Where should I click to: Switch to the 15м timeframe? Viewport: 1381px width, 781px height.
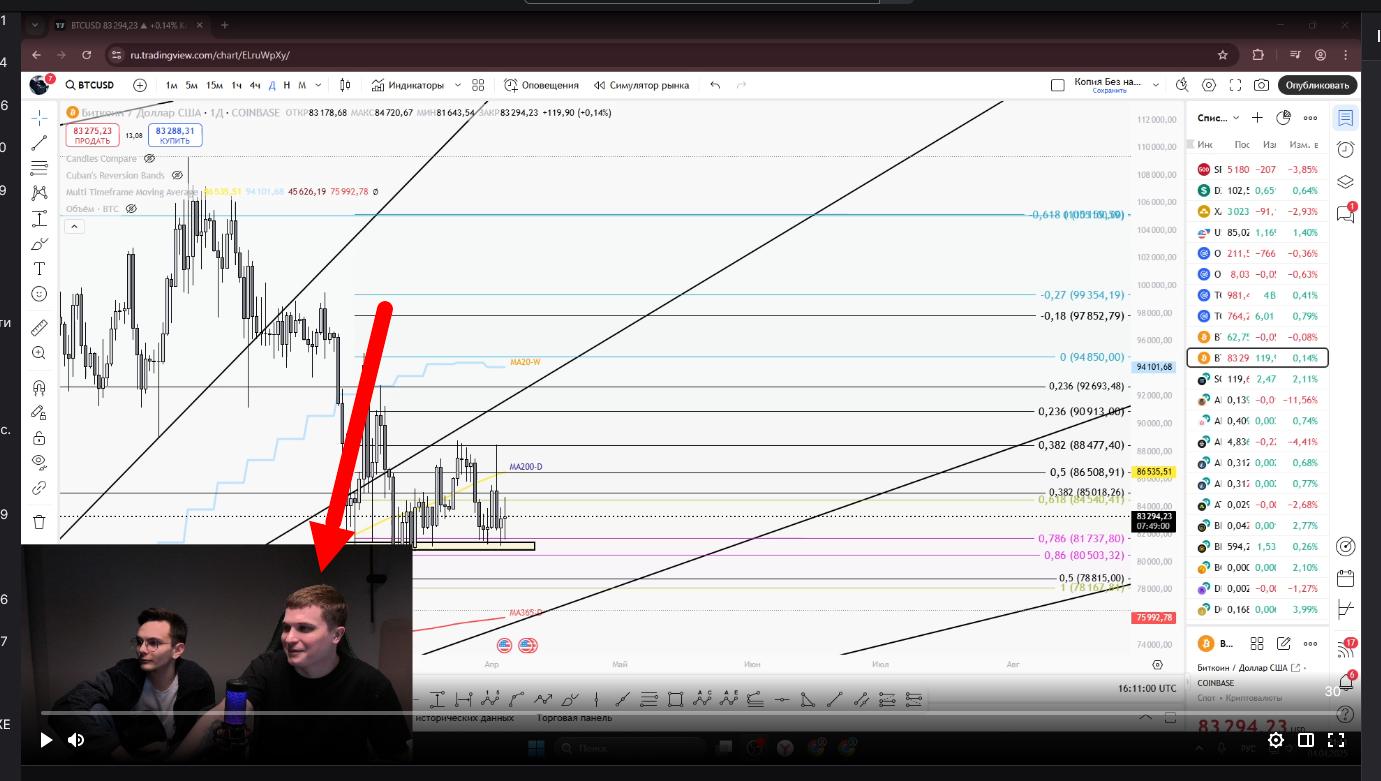coord(214,85)
